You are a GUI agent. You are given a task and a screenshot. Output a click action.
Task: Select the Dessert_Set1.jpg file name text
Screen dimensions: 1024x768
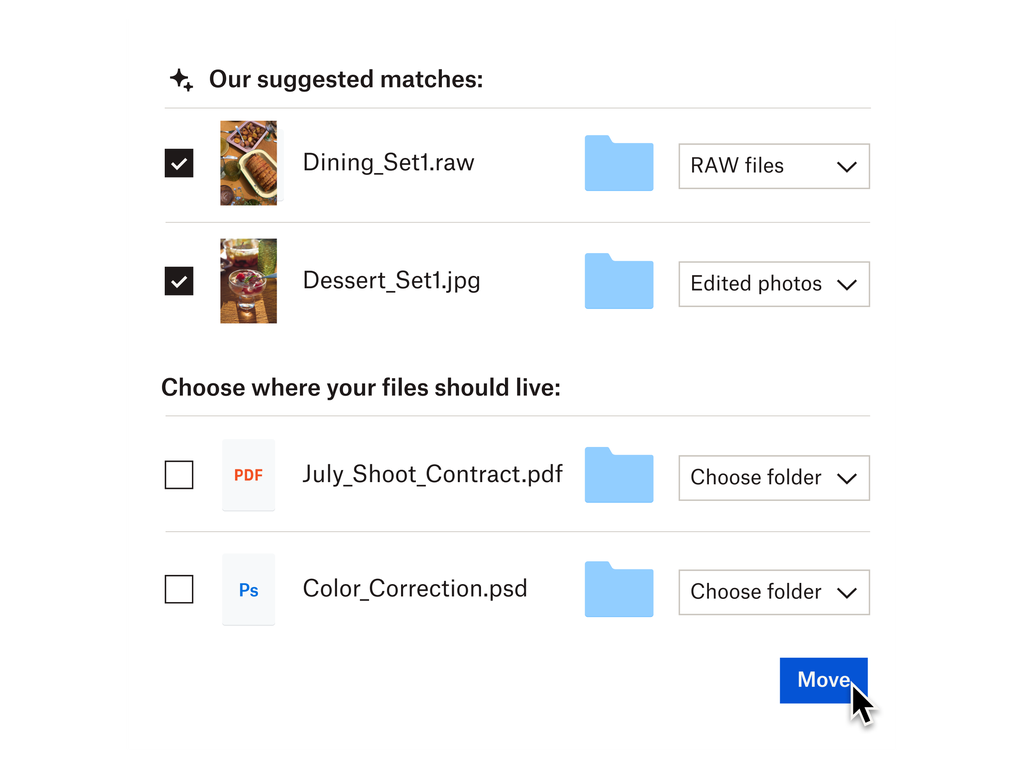pyautogui.click(x=391, y=281)
